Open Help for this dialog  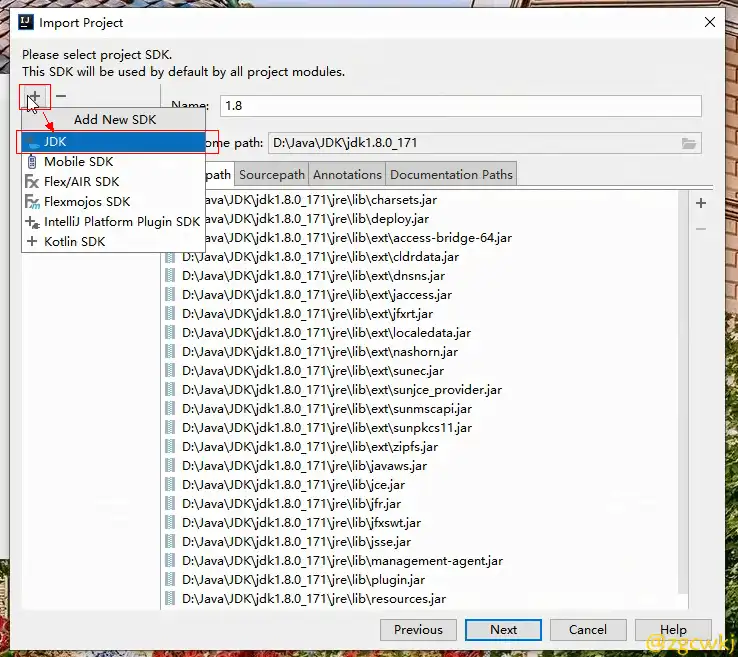coord(673,630)
